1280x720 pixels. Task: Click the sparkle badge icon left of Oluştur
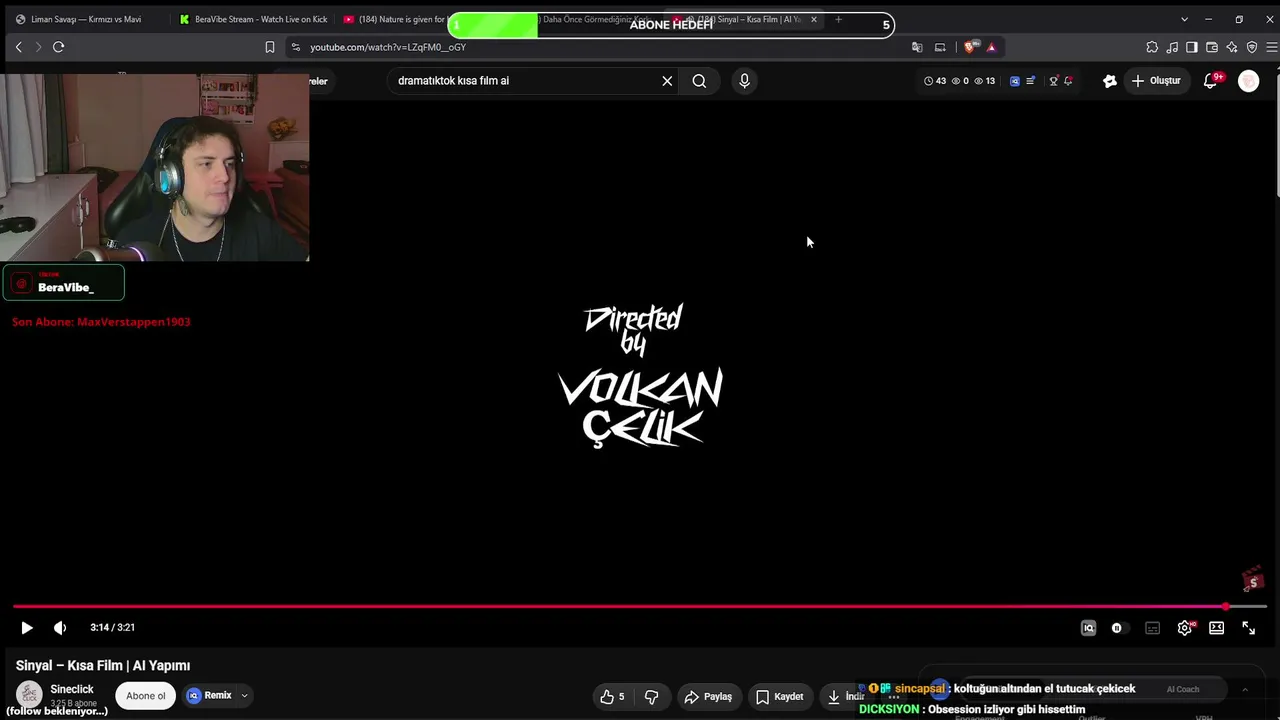[x=1110, y=81]
